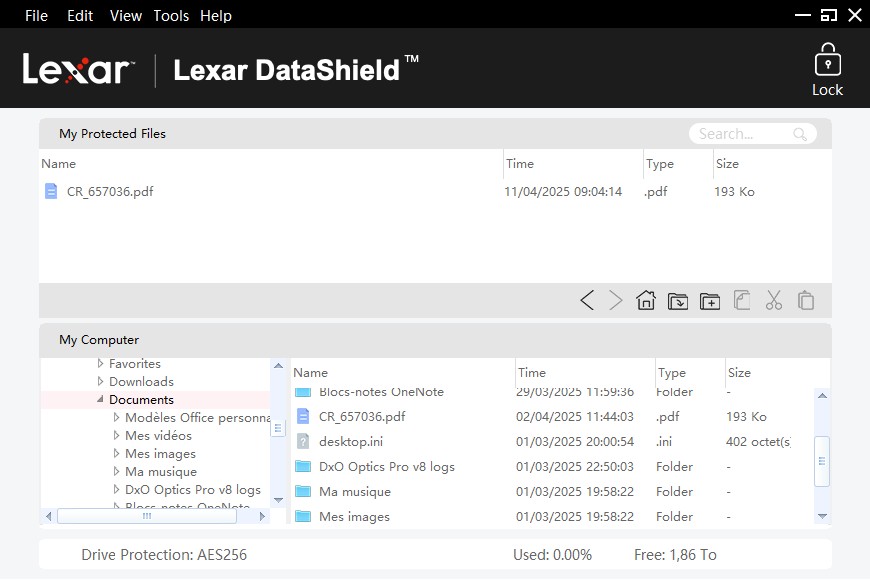870x580 pixels.
Task: Click Free: 1,86 To status text
Action: (675, 554)
